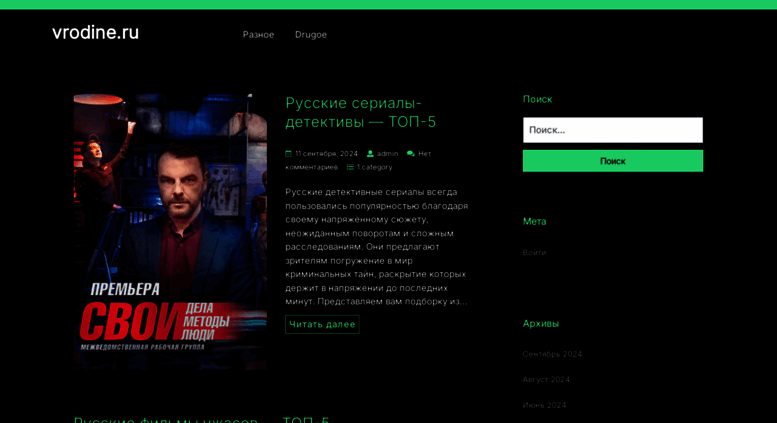
Task: Click the comments bubble icon
Action: (410, 154)
